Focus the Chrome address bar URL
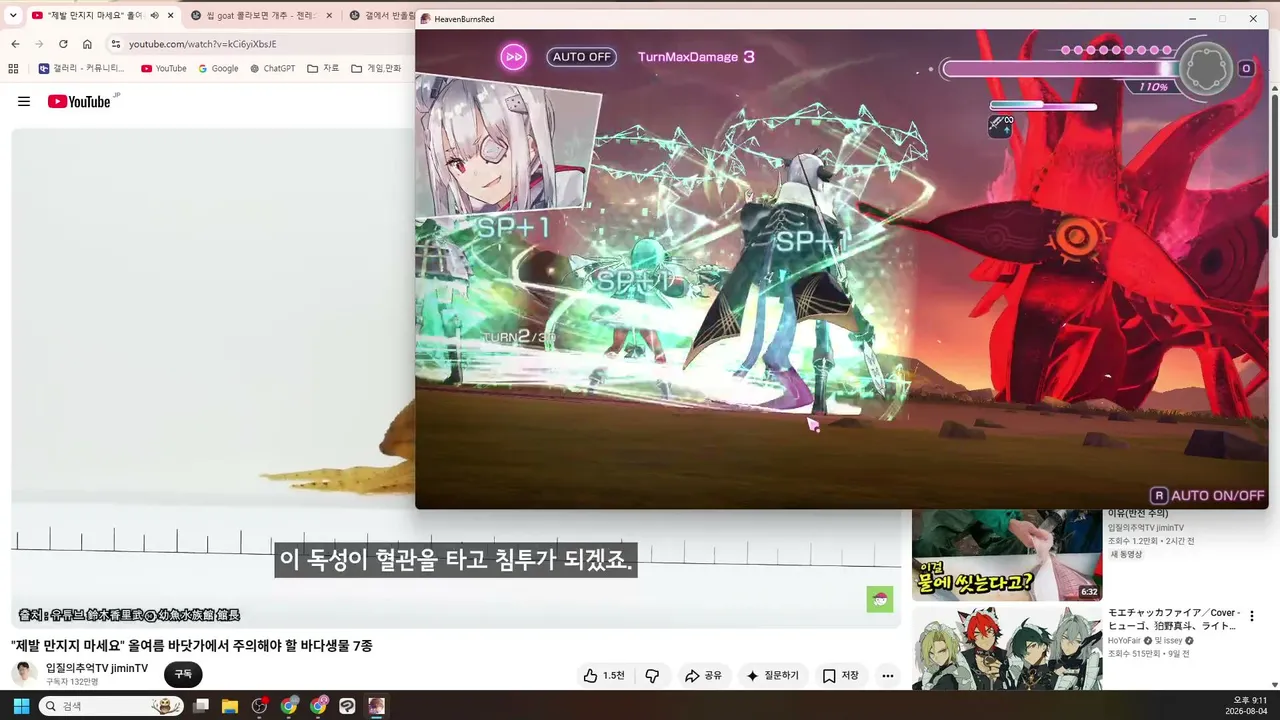1280x720 pixels. (202, 44)
